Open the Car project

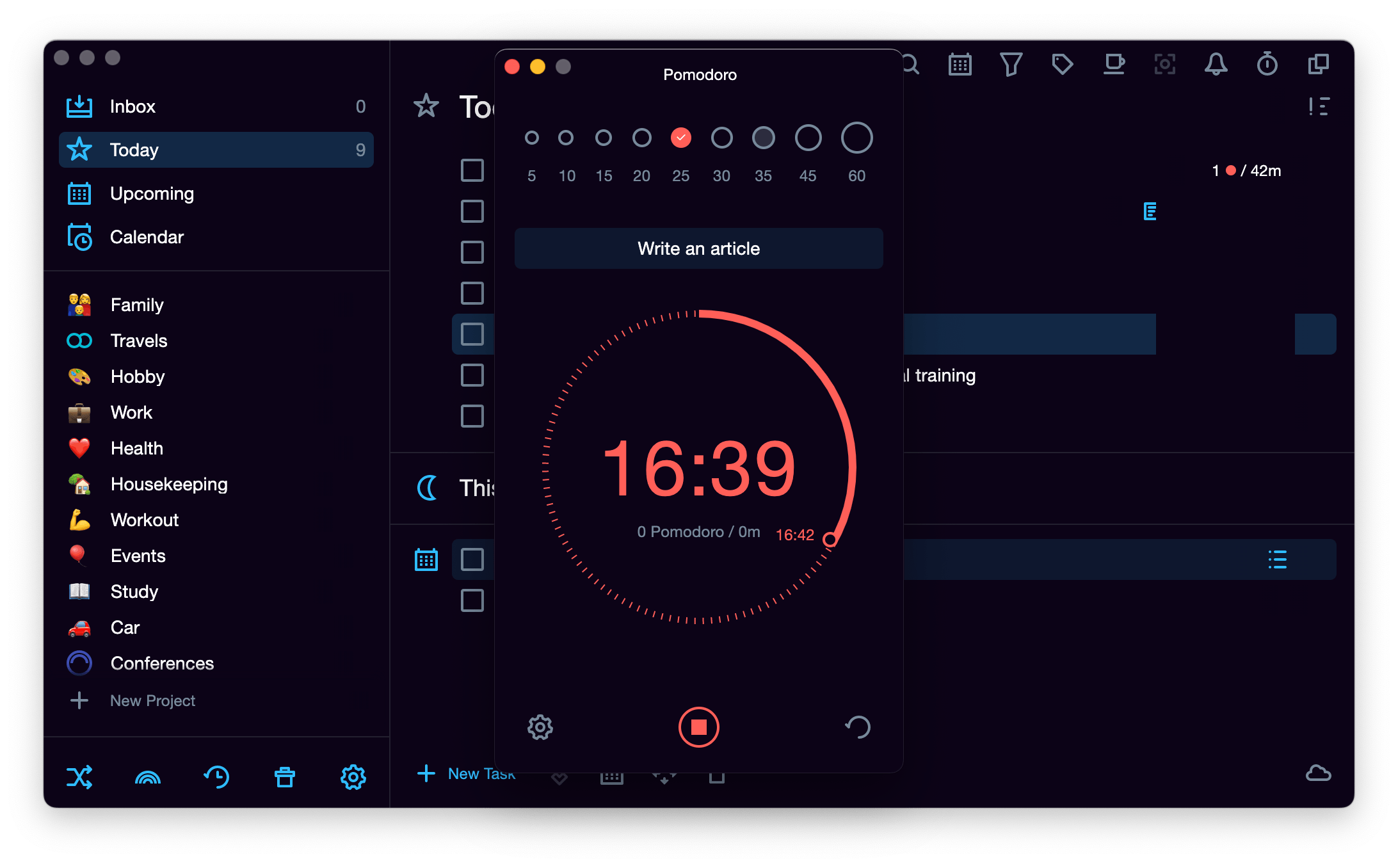[216, 627]
